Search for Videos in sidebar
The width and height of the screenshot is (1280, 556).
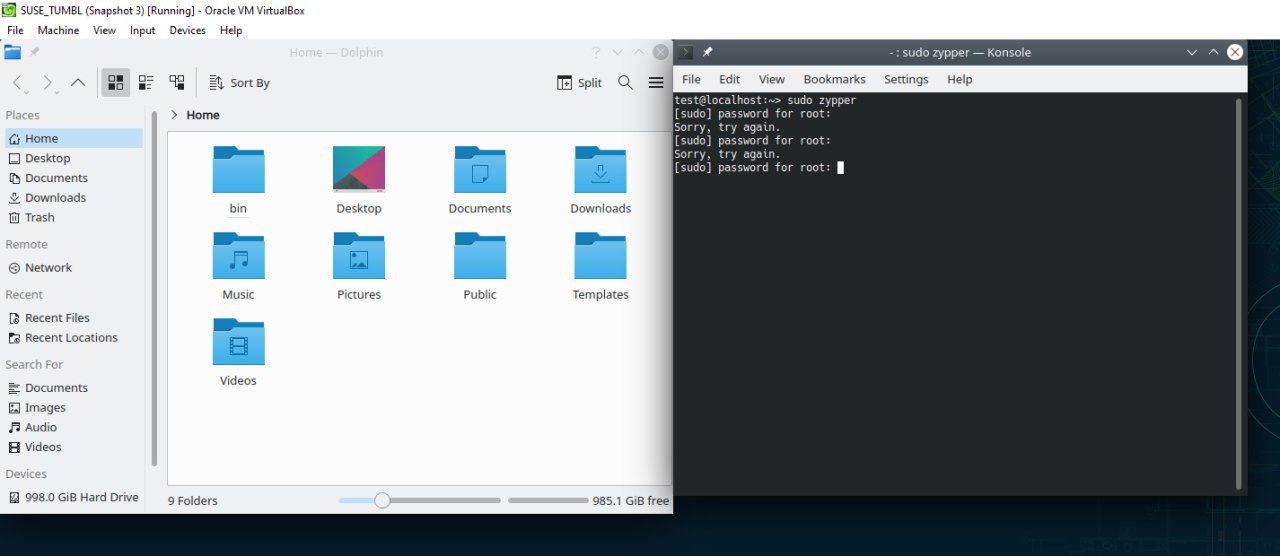(x=74, y=447)
